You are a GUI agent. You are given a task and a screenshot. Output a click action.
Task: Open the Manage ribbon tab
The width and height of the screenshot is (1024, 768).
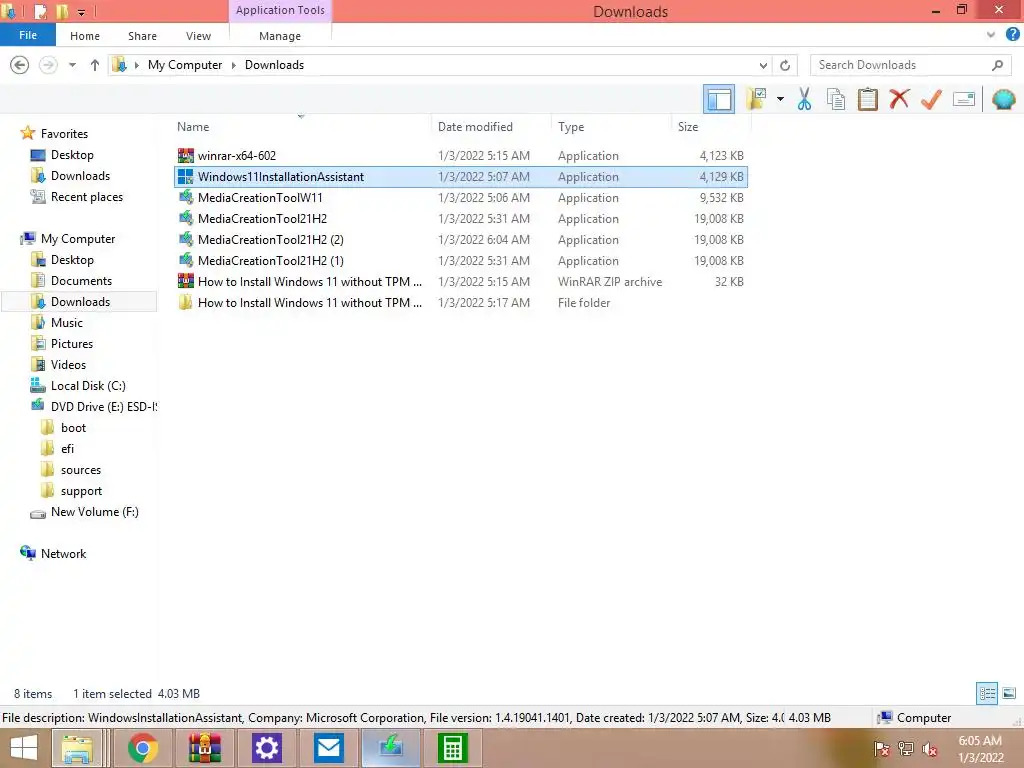click(x=280, y=36)
